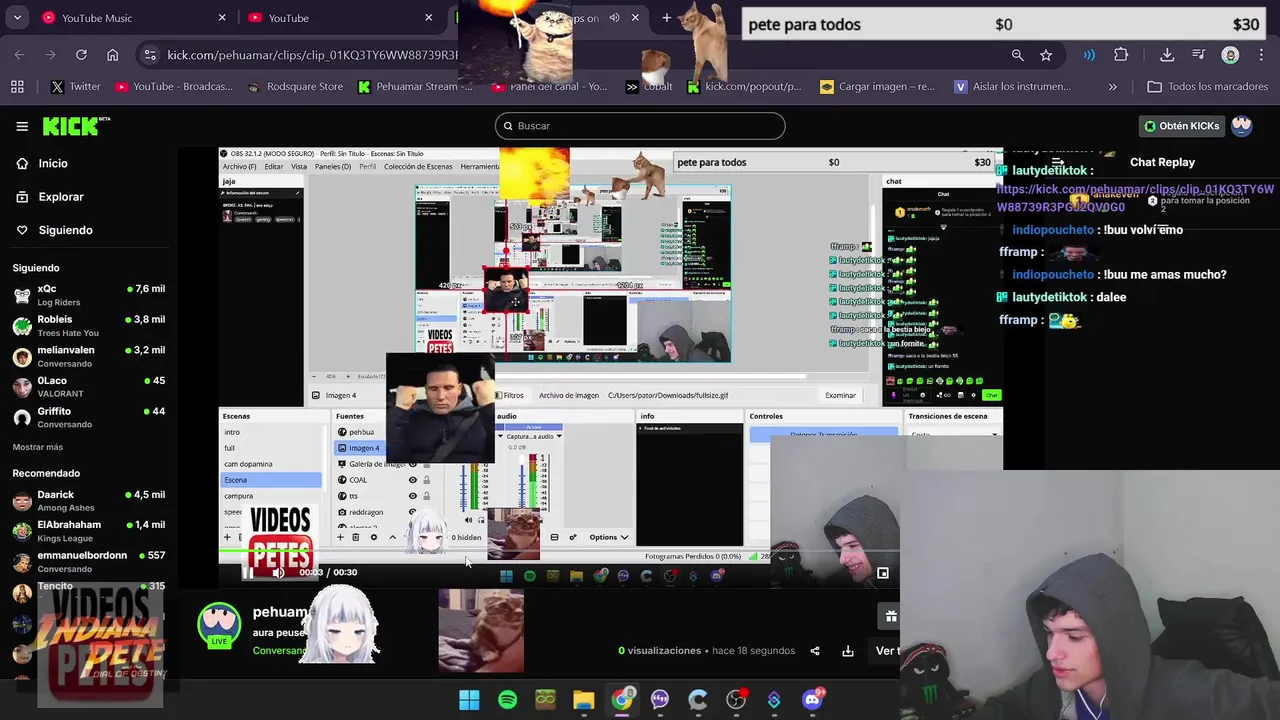
Task: Mute the clip player volume
Action: point(278,573)
